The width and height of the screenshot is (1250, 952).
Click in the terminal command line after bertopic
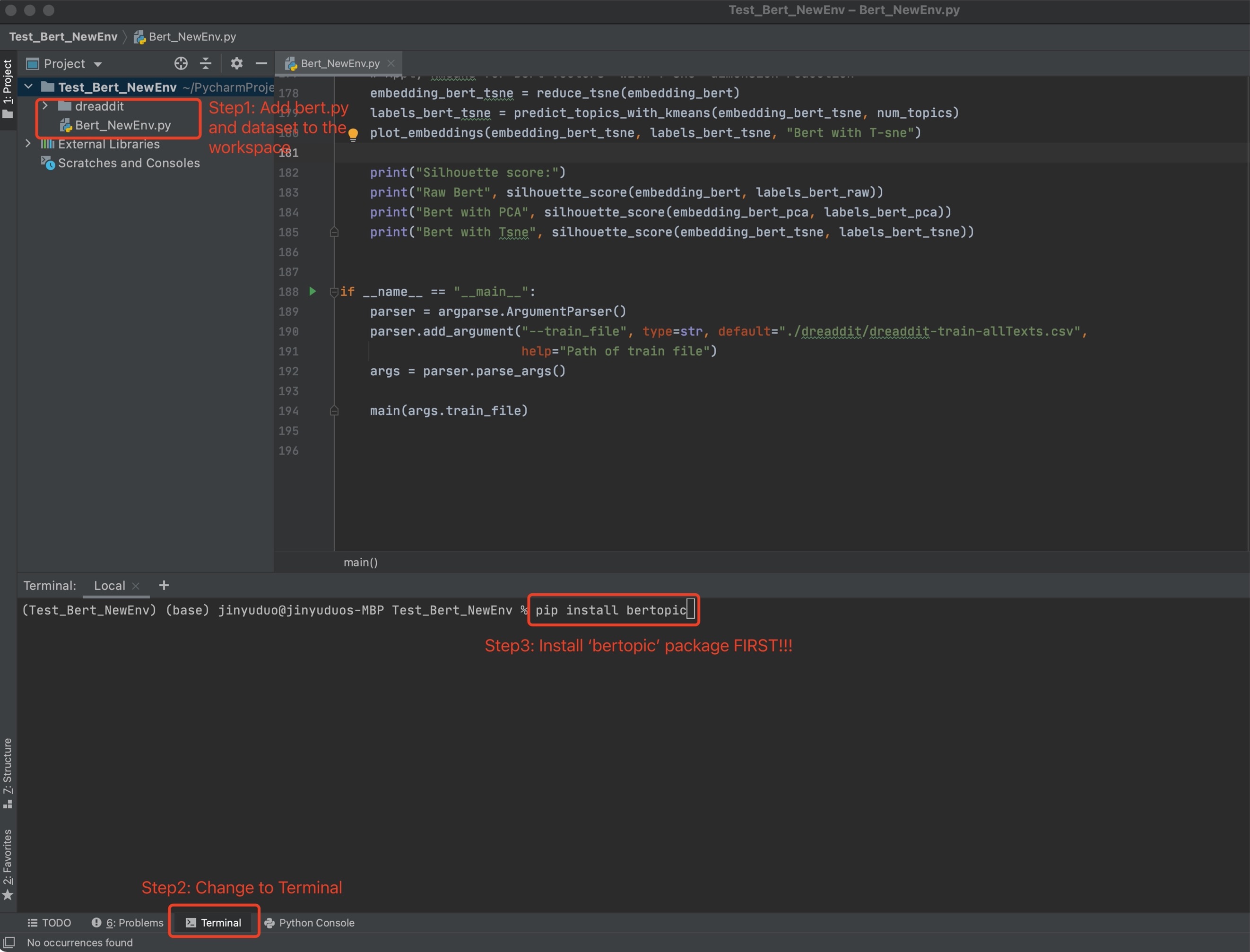[690, 610]
